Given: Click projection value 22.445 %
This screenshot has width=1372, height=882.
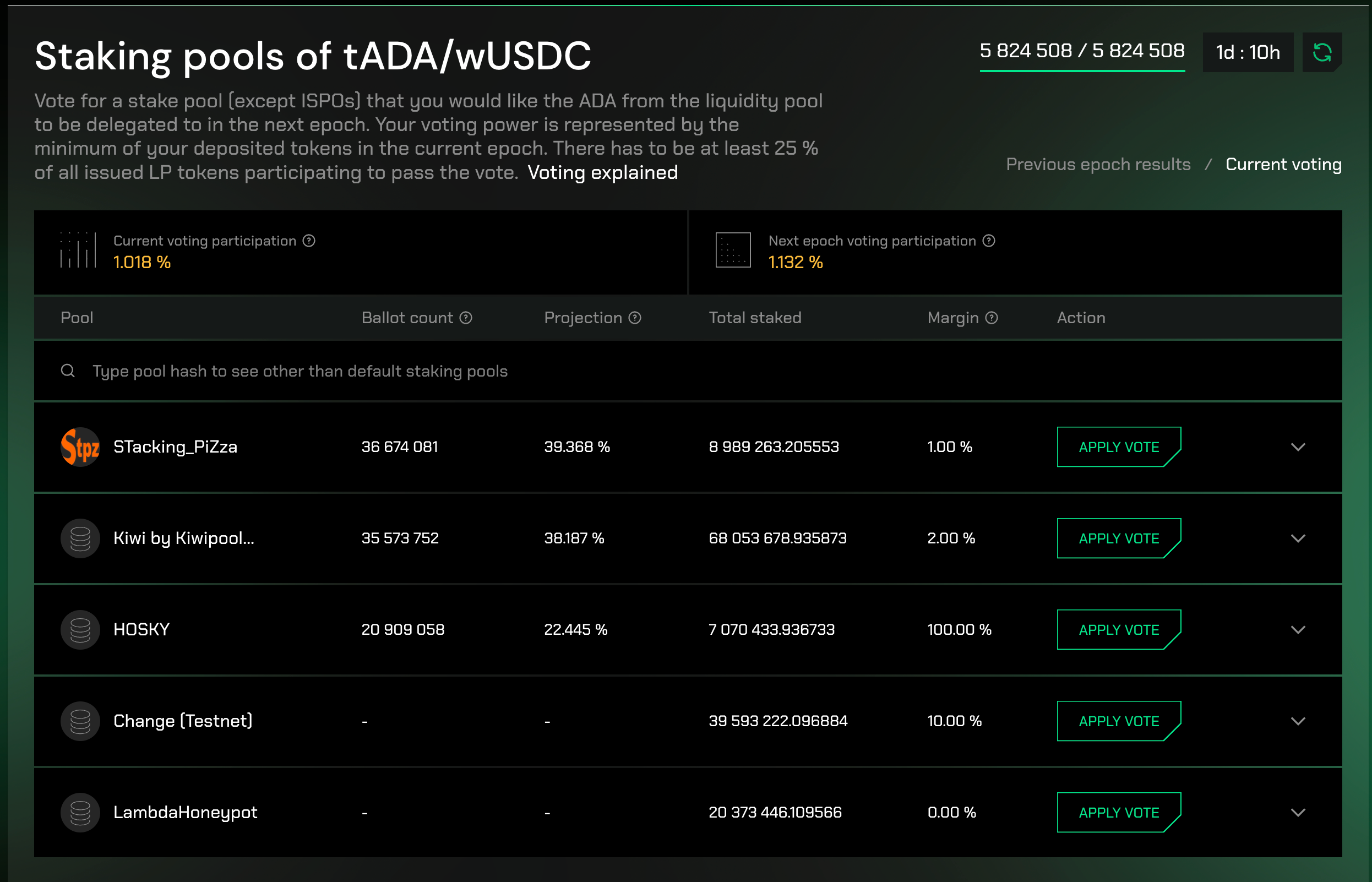Looking at the screenshot, I should (575, 629).
